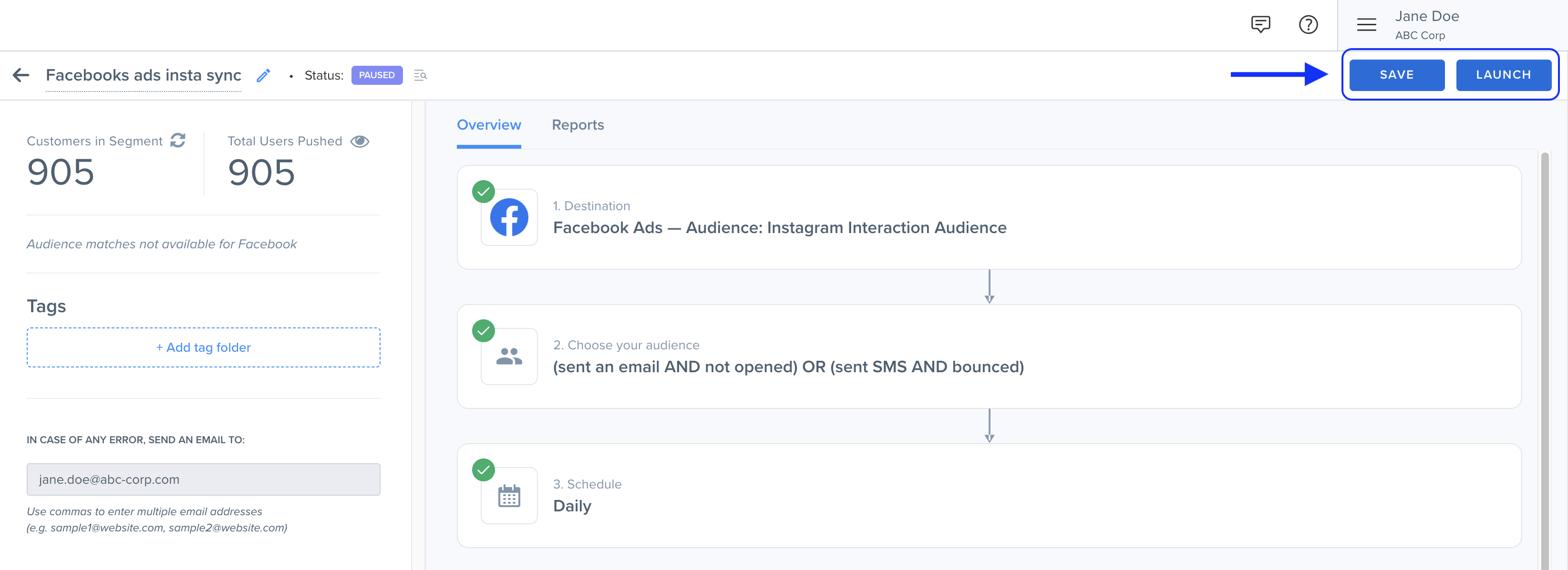The height and width of the screenshot is (570, 1568).
Task: Click the Facebook destination icon
Action: [x=509, y=217]
